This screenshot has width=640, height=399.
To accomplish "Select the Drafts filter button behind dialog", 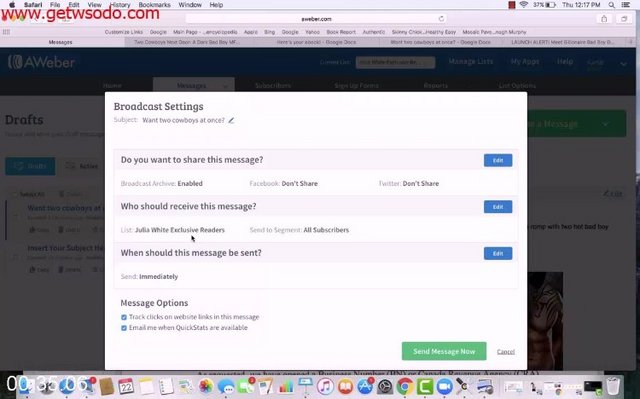I will point(30,166).
